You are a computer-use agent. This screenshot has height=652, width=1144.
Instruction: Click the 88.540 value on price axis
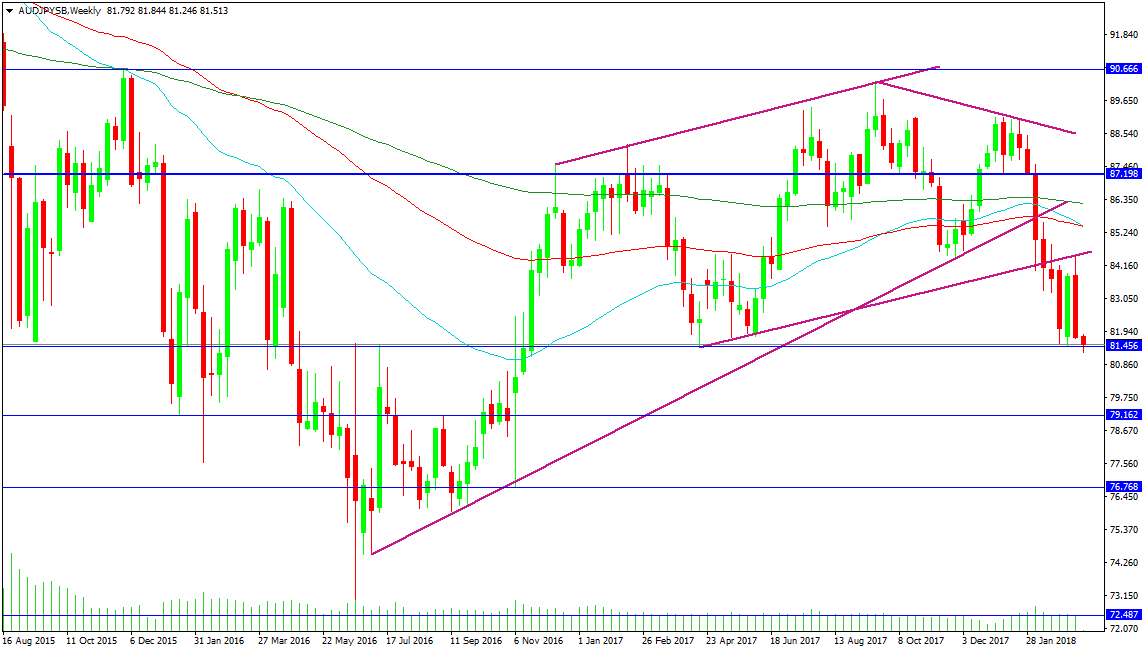1124,134
